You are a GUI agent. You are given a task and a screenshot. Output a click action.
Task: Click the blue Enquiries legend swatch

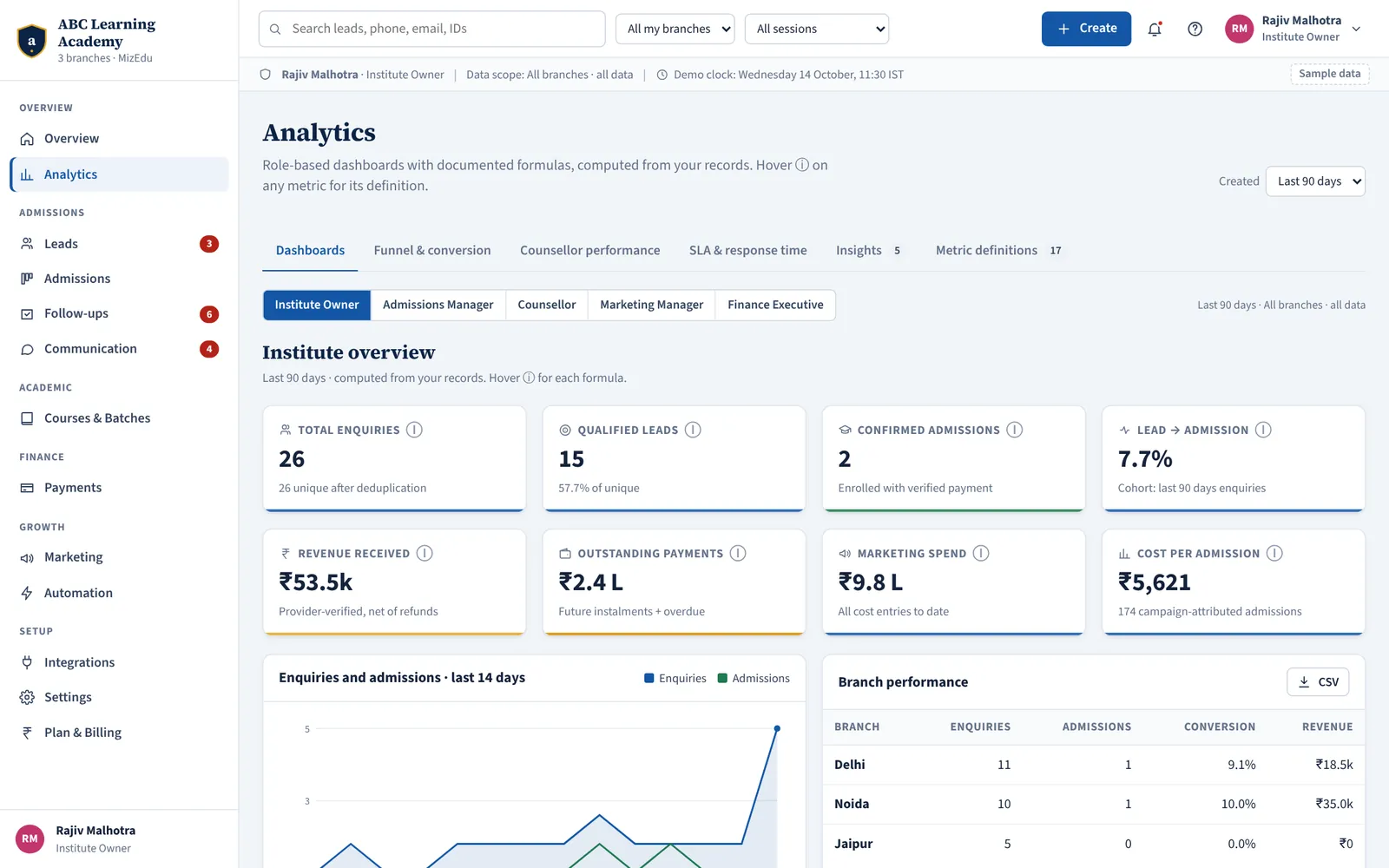(x=649, y=678)
